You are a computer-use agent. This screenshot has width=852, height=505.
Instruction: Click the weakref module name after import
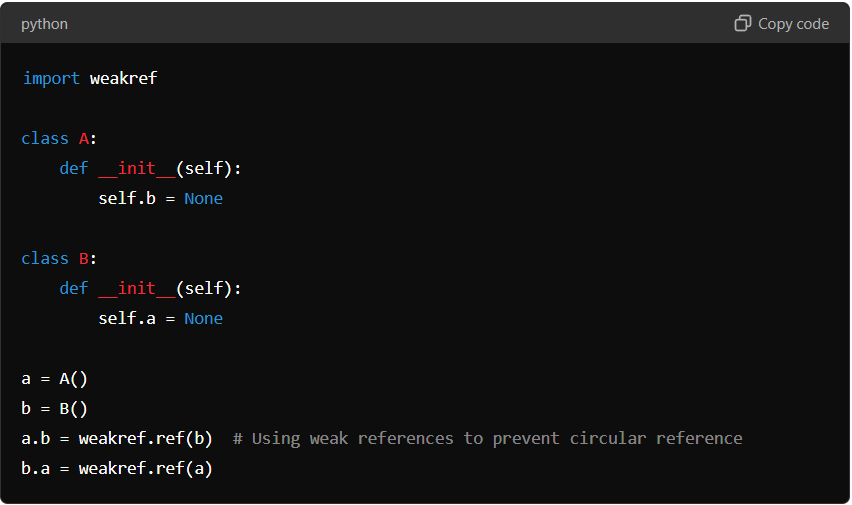(123, 78)
